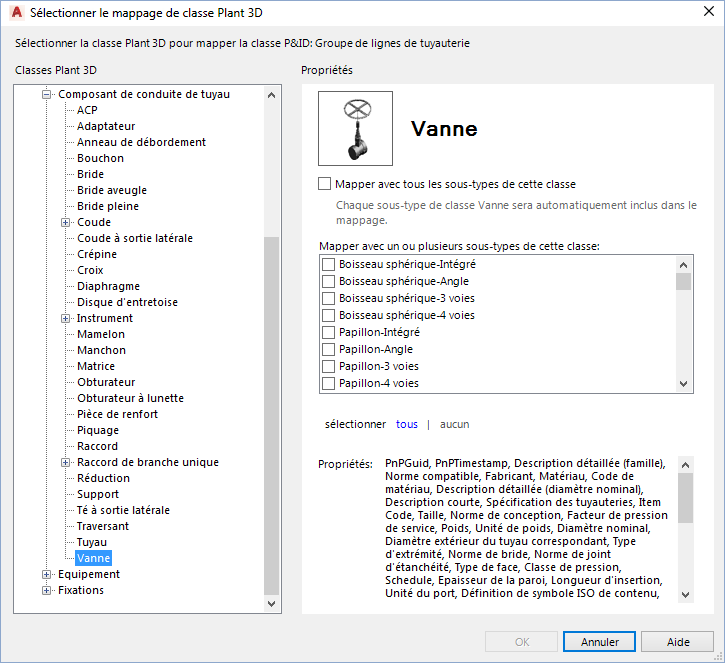The width and height of the screenshot is (725, 663).
Task: Select Matrice in the class tree
Action: pos(96,366)
